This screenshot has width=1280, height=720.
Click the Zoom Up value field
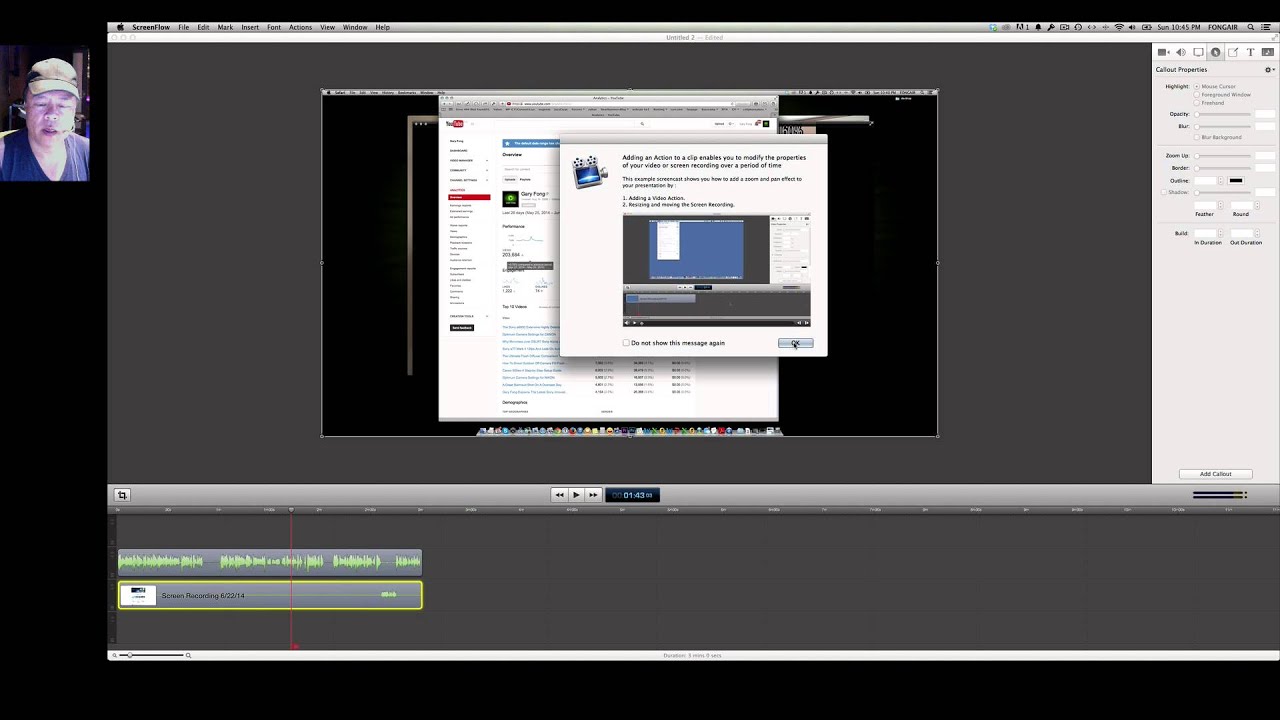pyautogui.click(x=1265, y=156)
